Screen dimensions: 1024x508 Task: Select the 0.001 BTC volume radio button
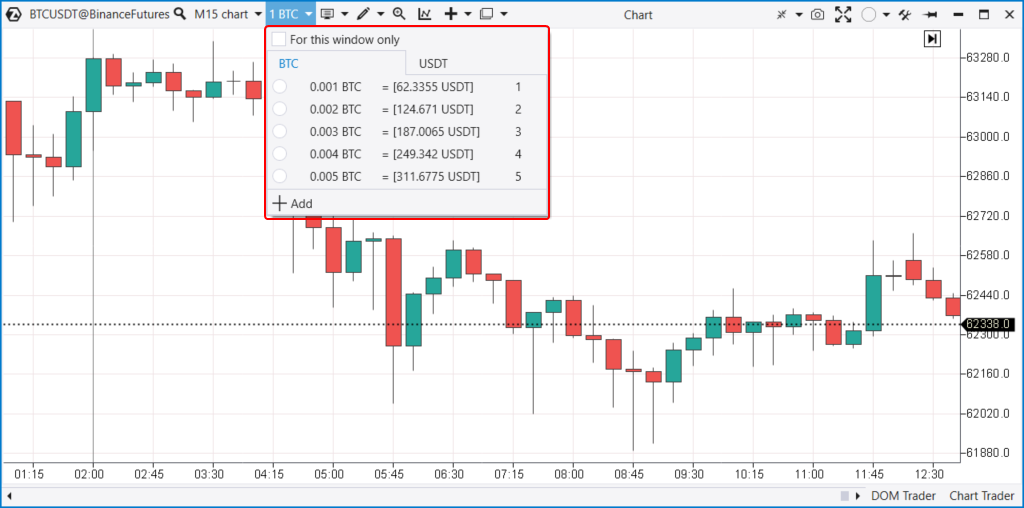(x=280, y=87)
